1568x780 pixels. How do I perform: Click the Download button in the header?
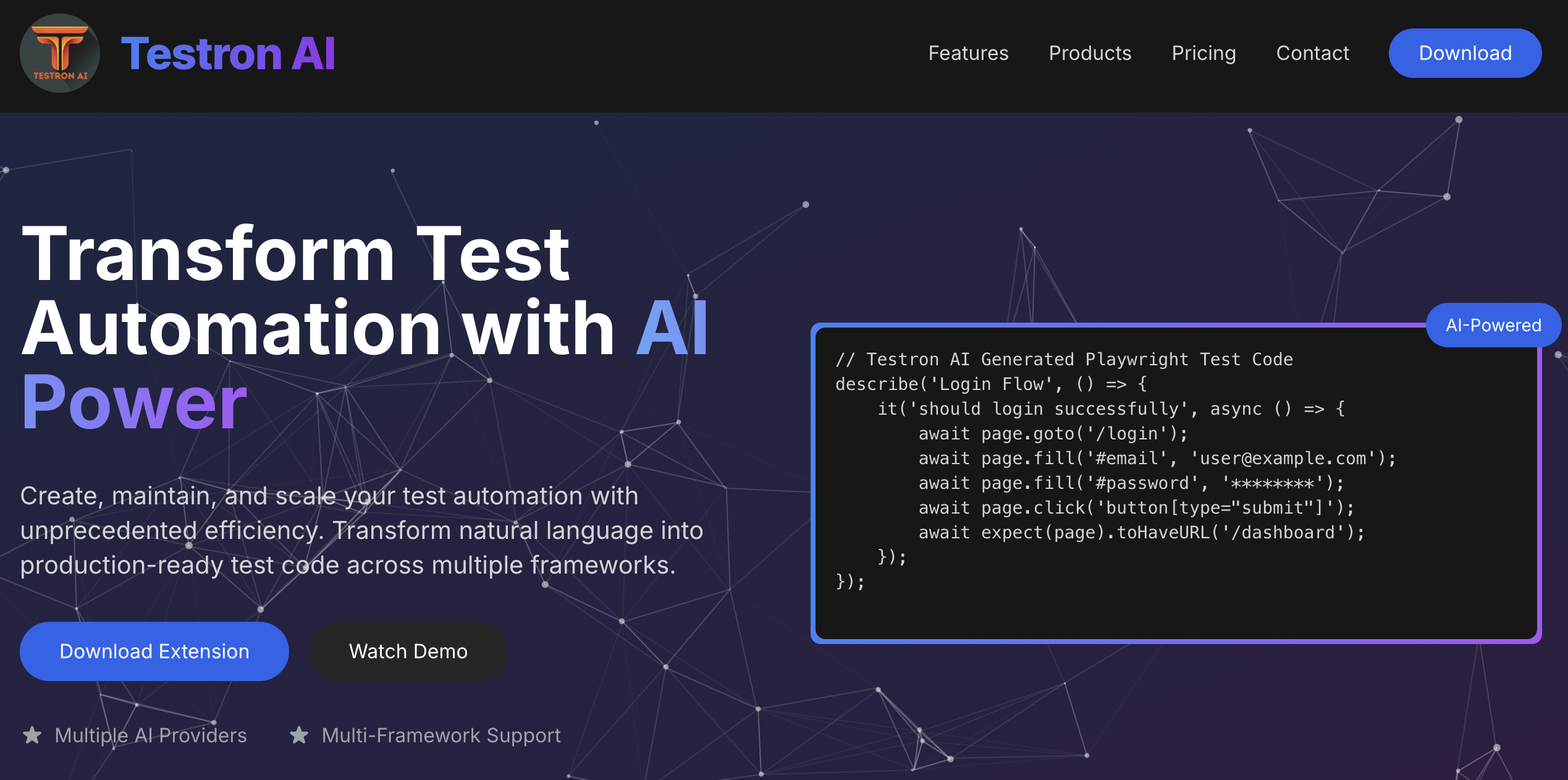pyautogui.click(x=1465, y=53)
